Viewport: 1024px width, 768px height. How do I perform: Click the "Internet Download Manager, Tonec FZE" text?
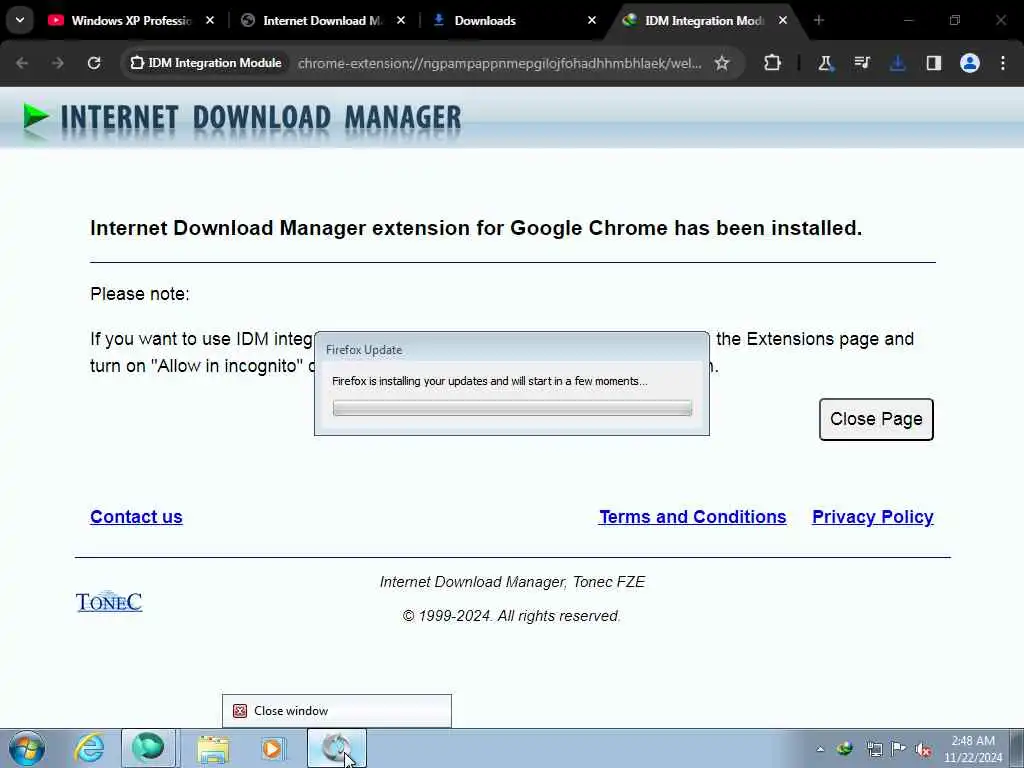[513, 582]
